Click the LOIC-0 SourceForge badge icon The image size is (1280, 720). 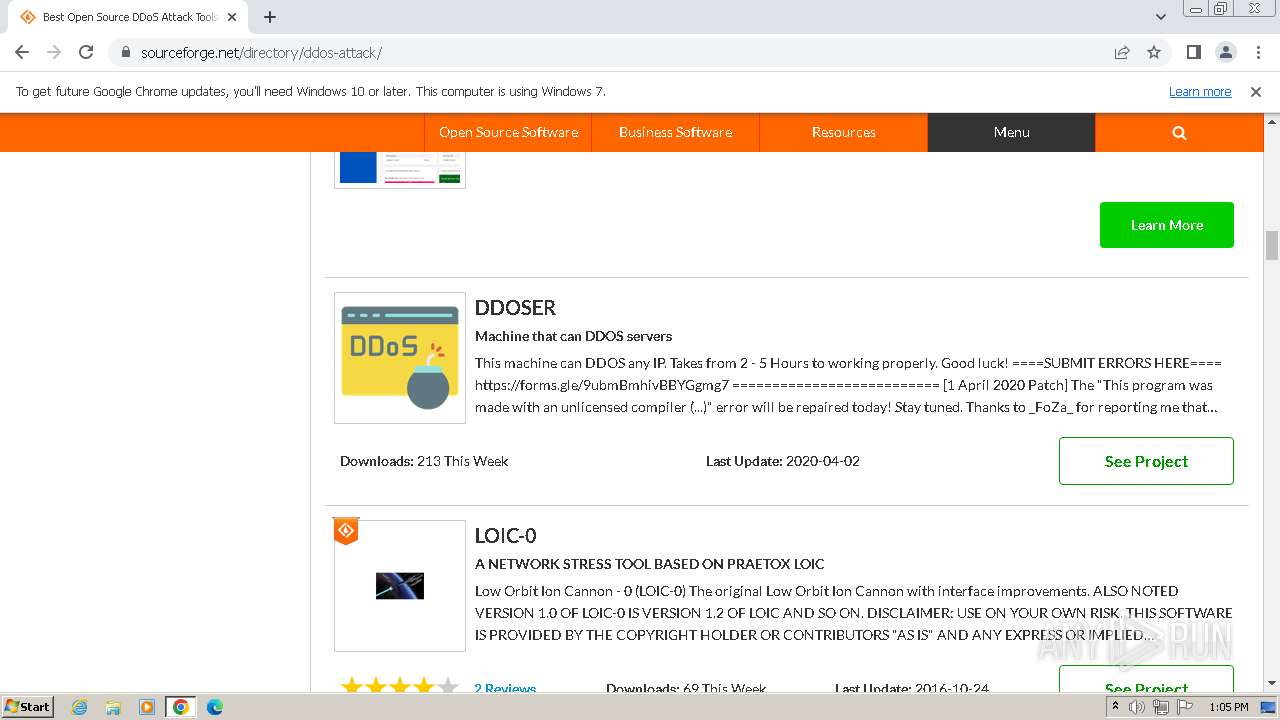point(346,531)
